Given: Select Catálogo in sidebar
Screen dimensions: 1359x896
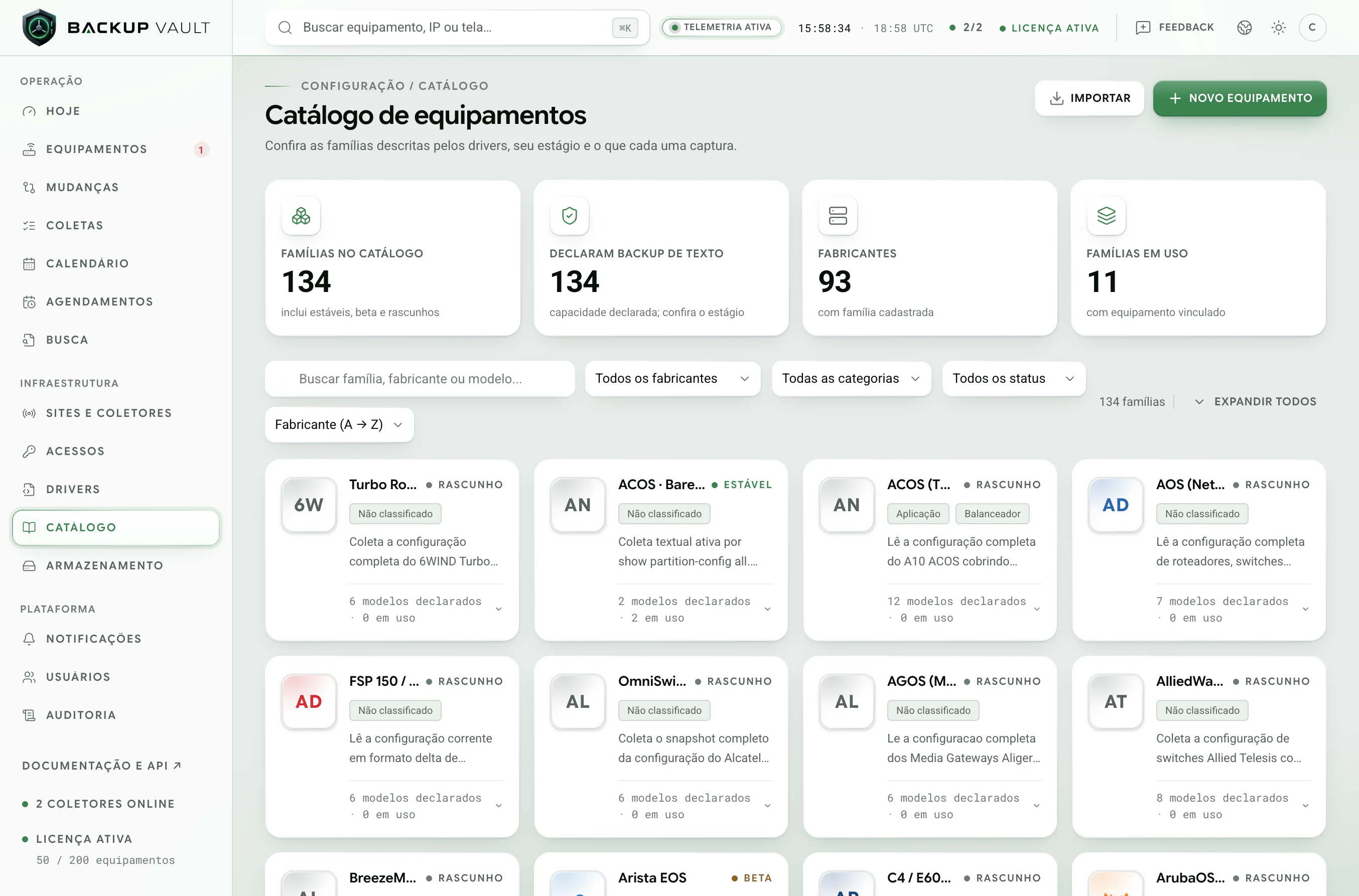Looking at the screenshot, I should click(x=116, y=527).
